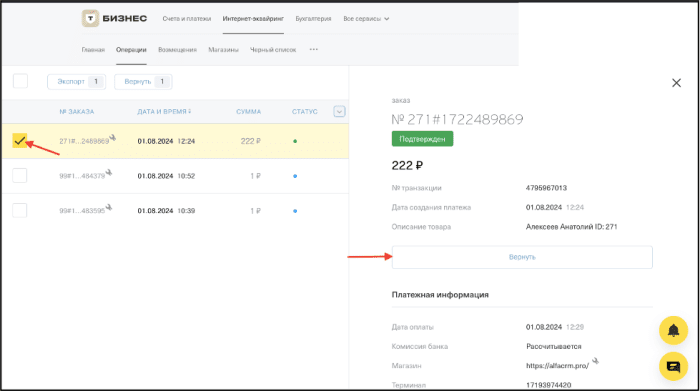The height and width of the screenshot is (391, 700).
Task: Switch to the Возмещения tab
Action: tap(177, 50)
